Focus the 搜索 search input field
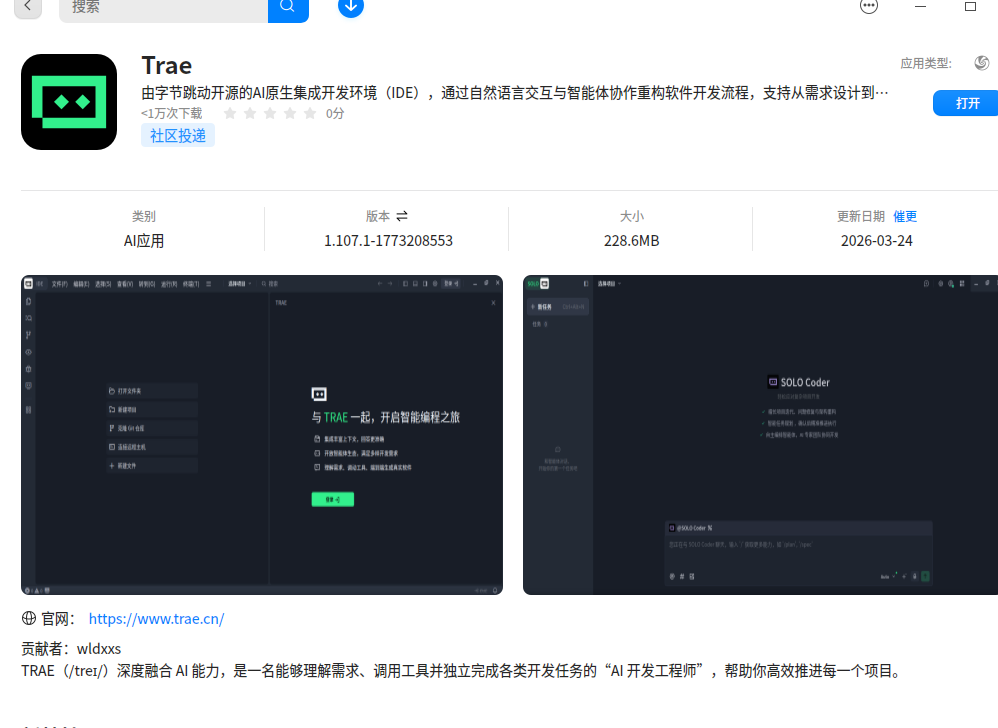 [164, 8]
